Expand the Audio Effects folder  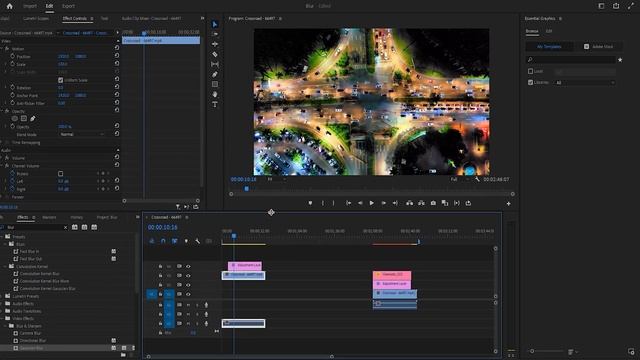[2, 304]
